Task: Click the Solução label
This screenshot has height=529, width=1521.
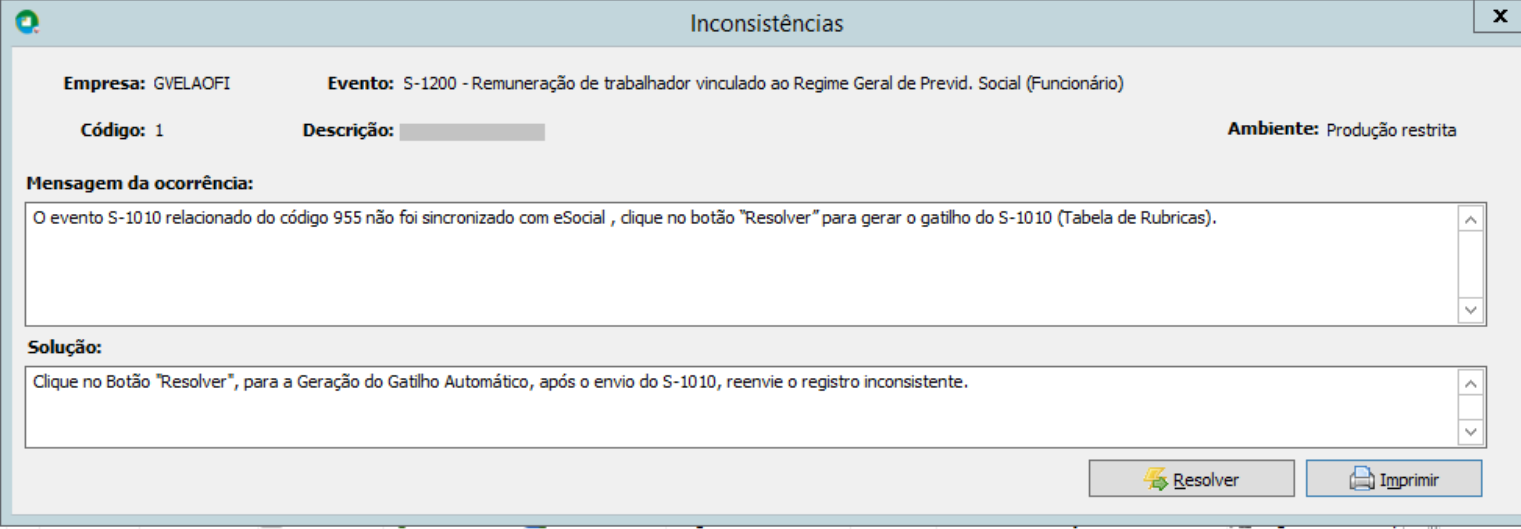Action: click(65, 348)
